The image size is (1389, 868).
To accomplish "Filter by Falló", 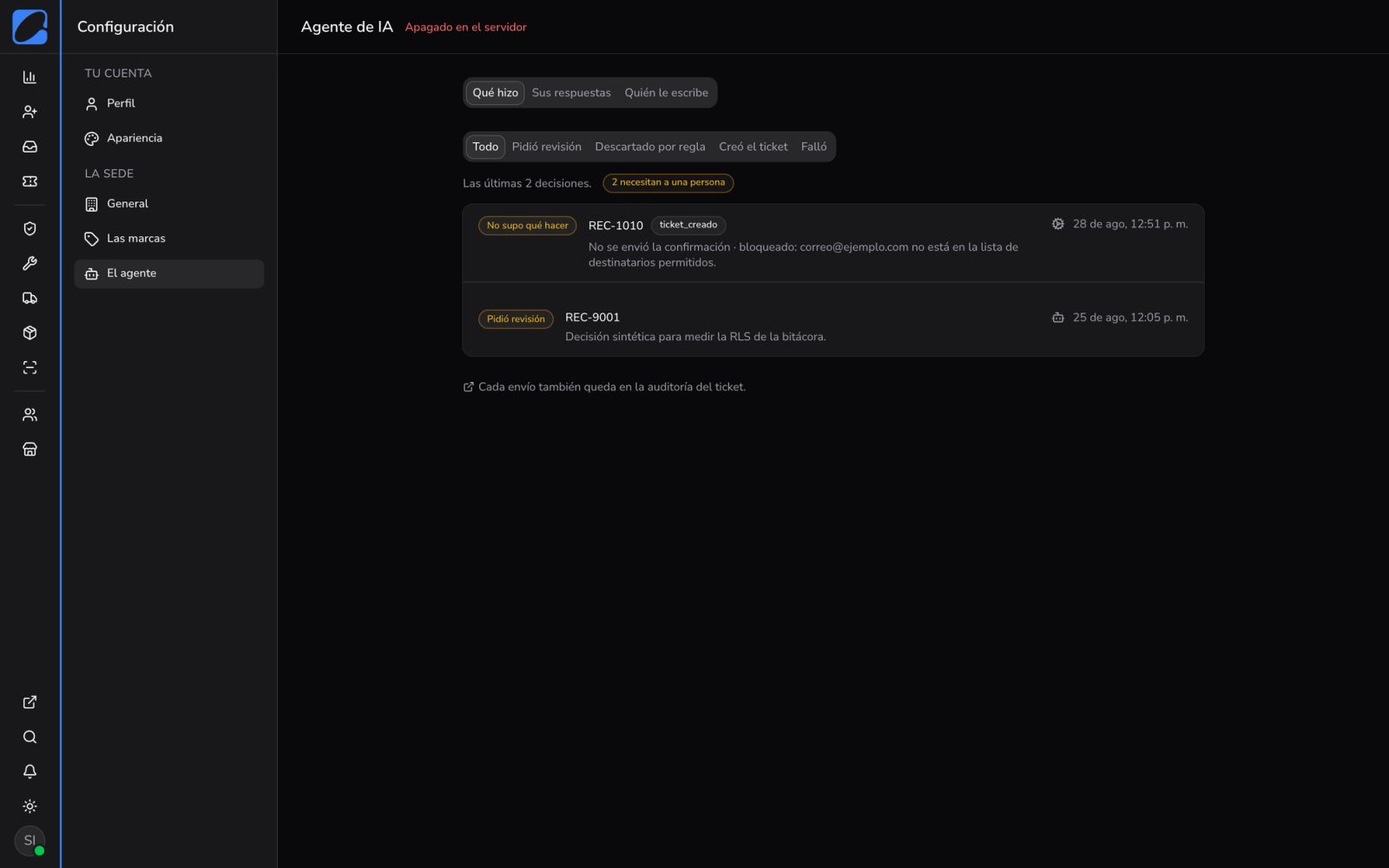I will point(813,147).
